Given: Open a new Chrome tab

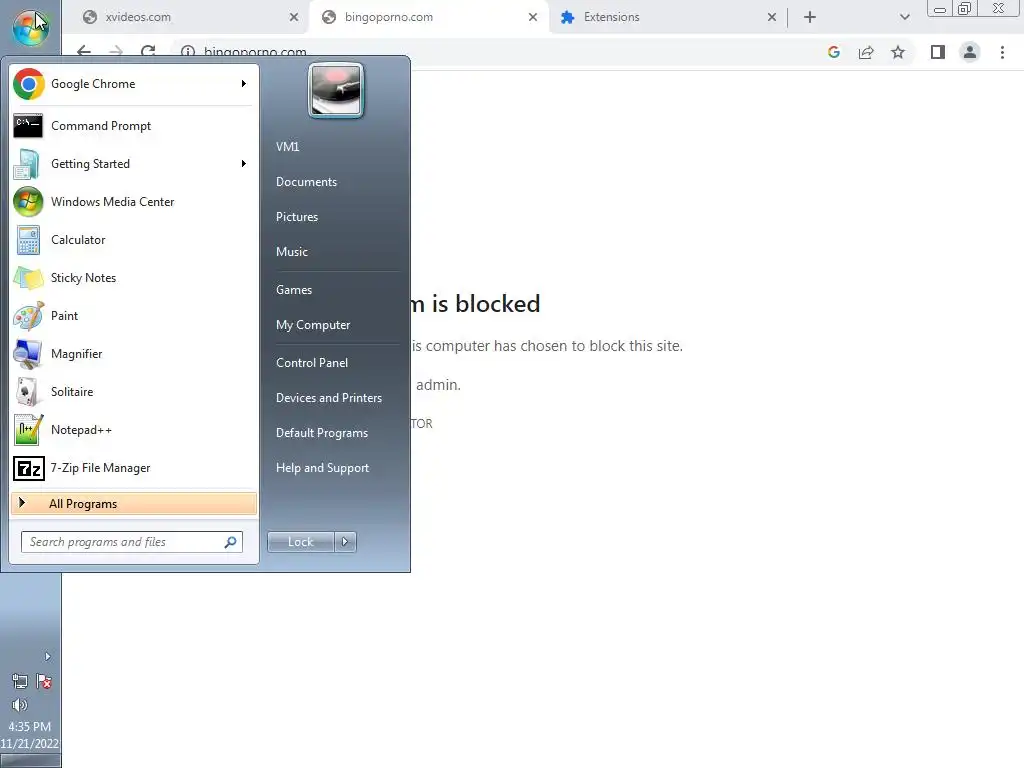Looking at the screenshot, I should coord(810,17).
